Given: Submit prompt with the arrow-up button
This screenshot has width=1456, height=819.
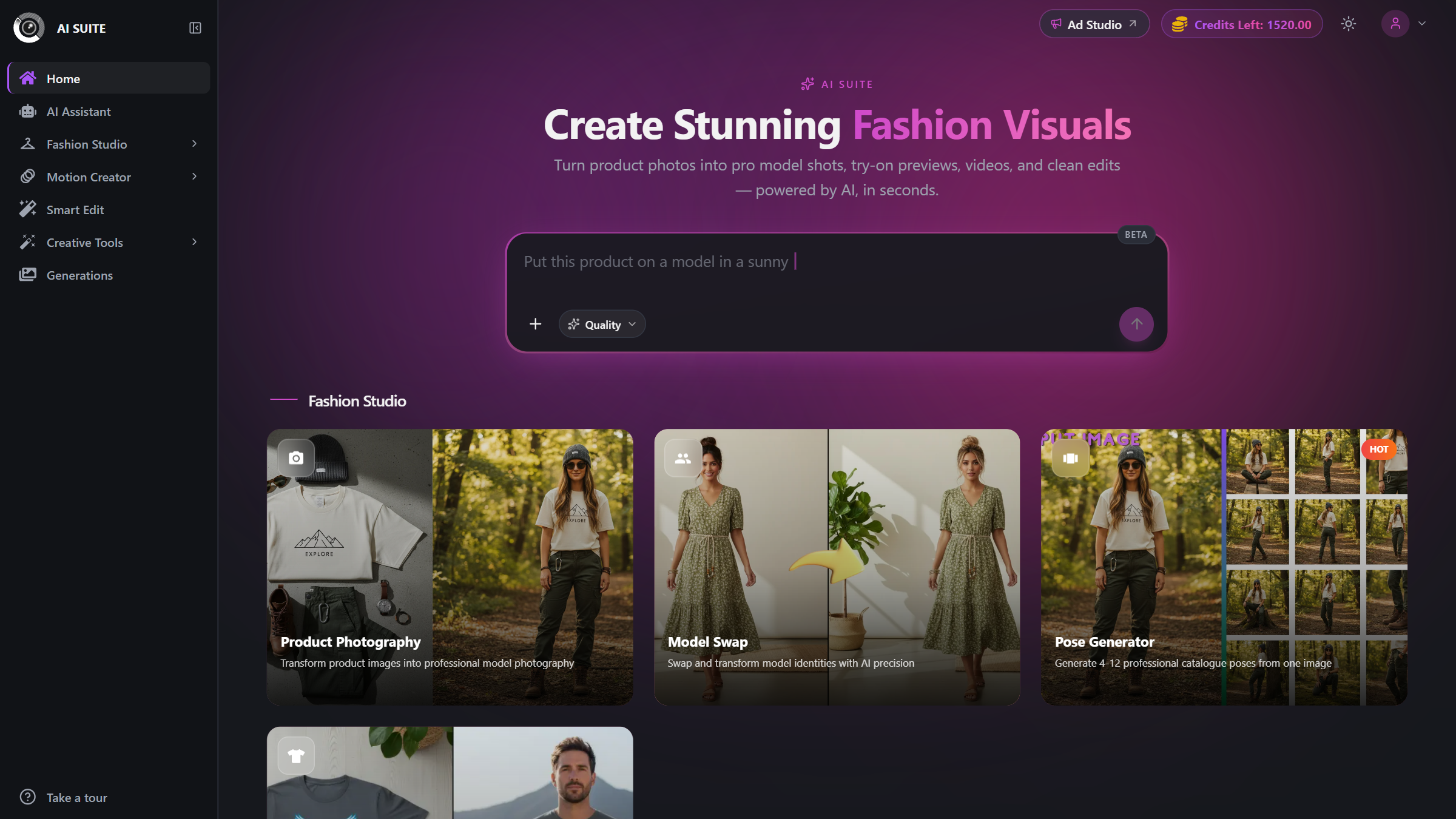Looking at the screenshot, I should pyautogui.click(x=1136, y=324).
